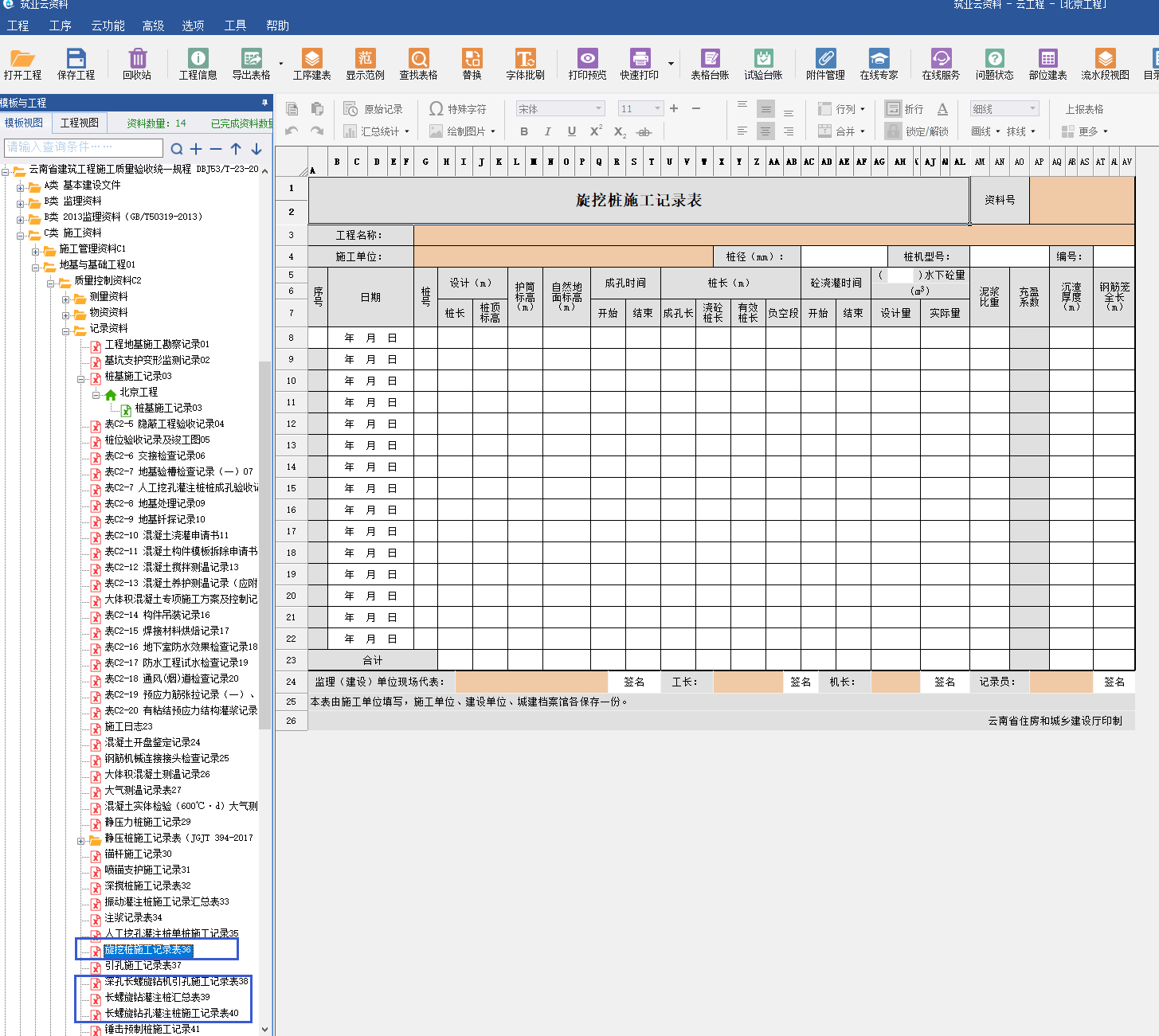Click the plus icon beside tree search

point(196,149)
